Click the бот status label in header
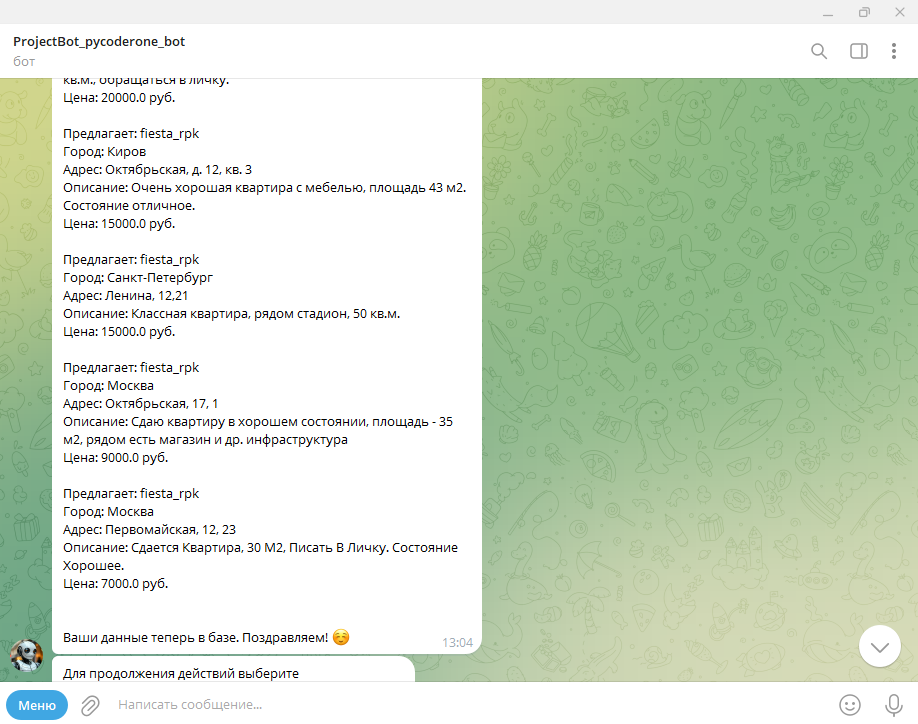 pos(24,61)
